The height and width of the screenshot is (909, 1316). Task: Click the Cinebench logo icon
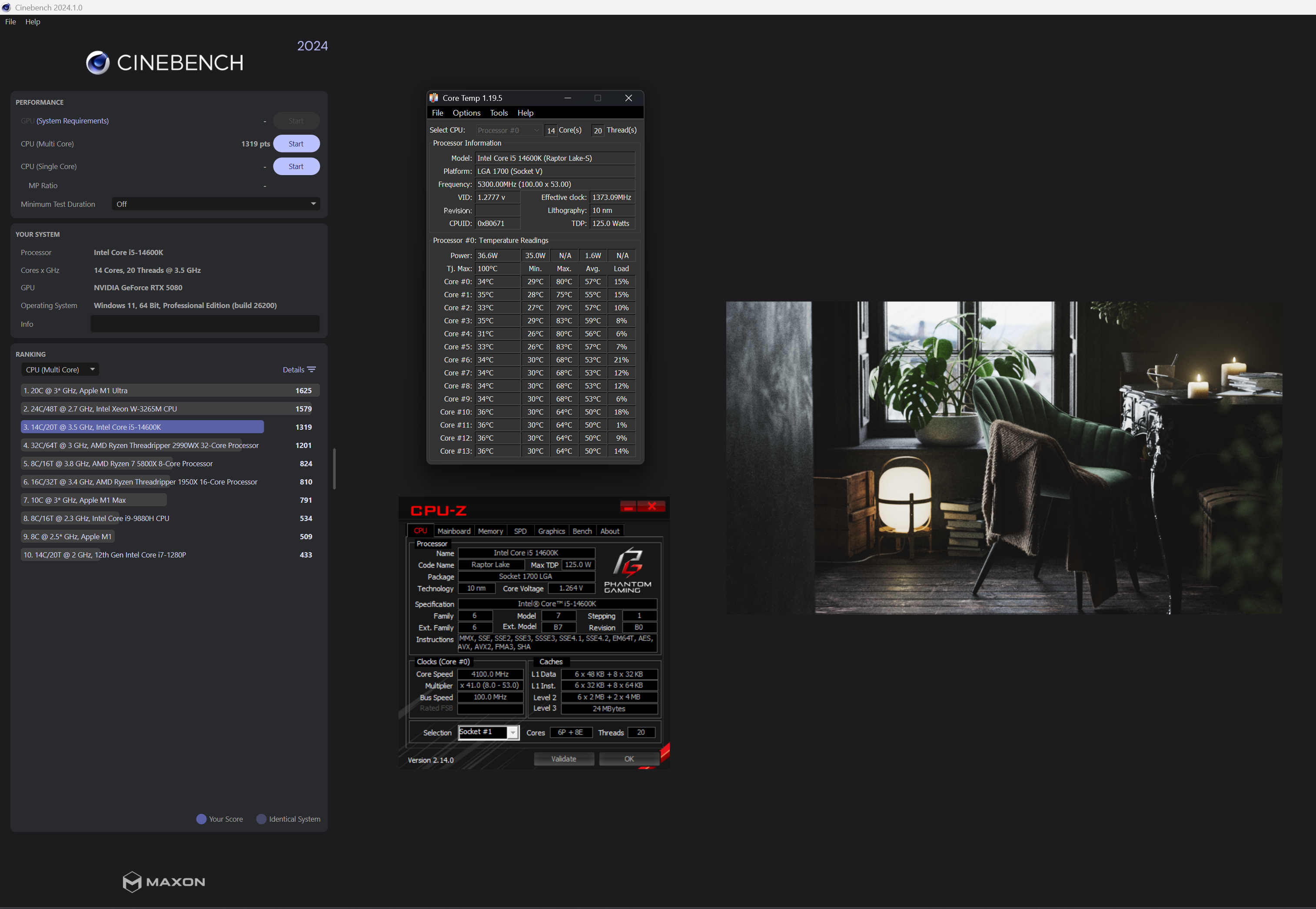click(x=97, y=63)
